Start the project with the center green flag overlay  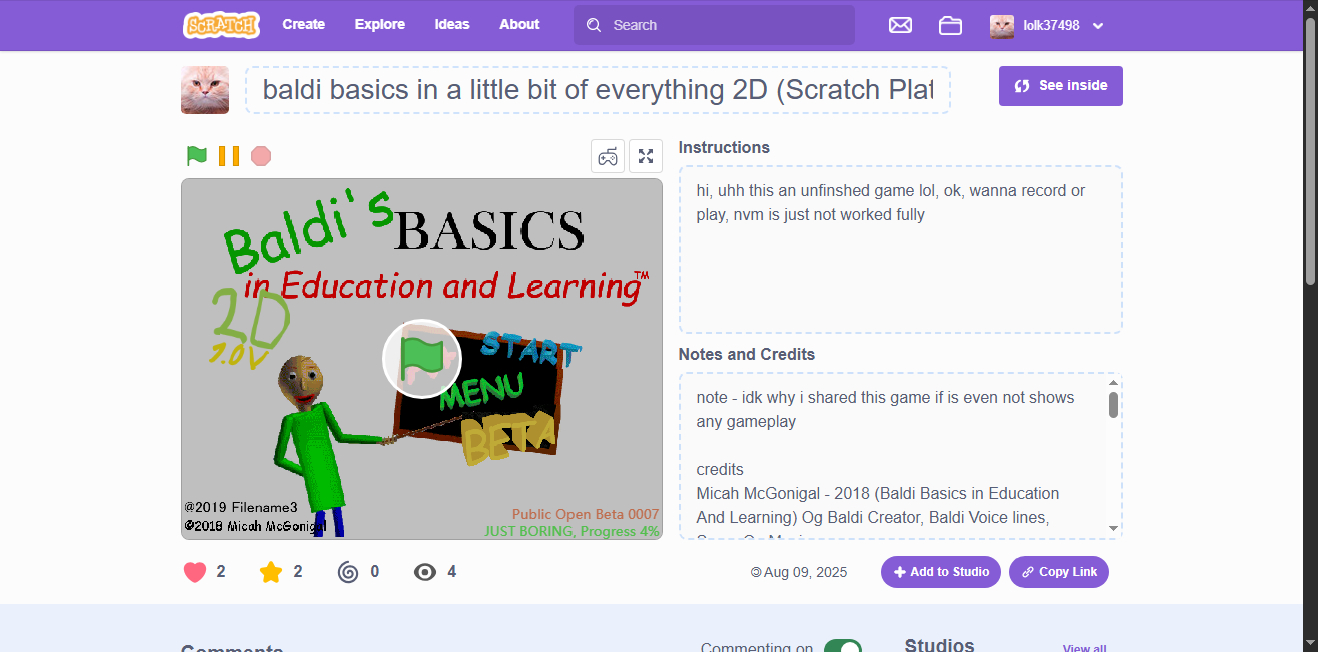tap(422, 358)
